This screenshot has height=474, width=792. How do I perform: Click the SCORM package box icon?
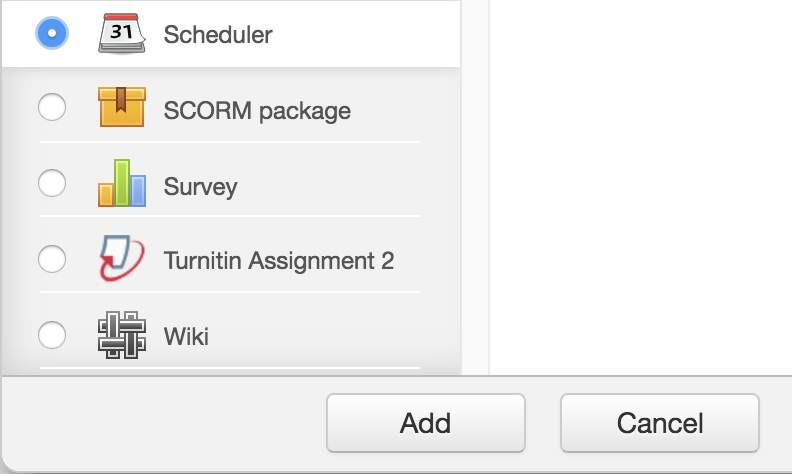coord(122,107)
